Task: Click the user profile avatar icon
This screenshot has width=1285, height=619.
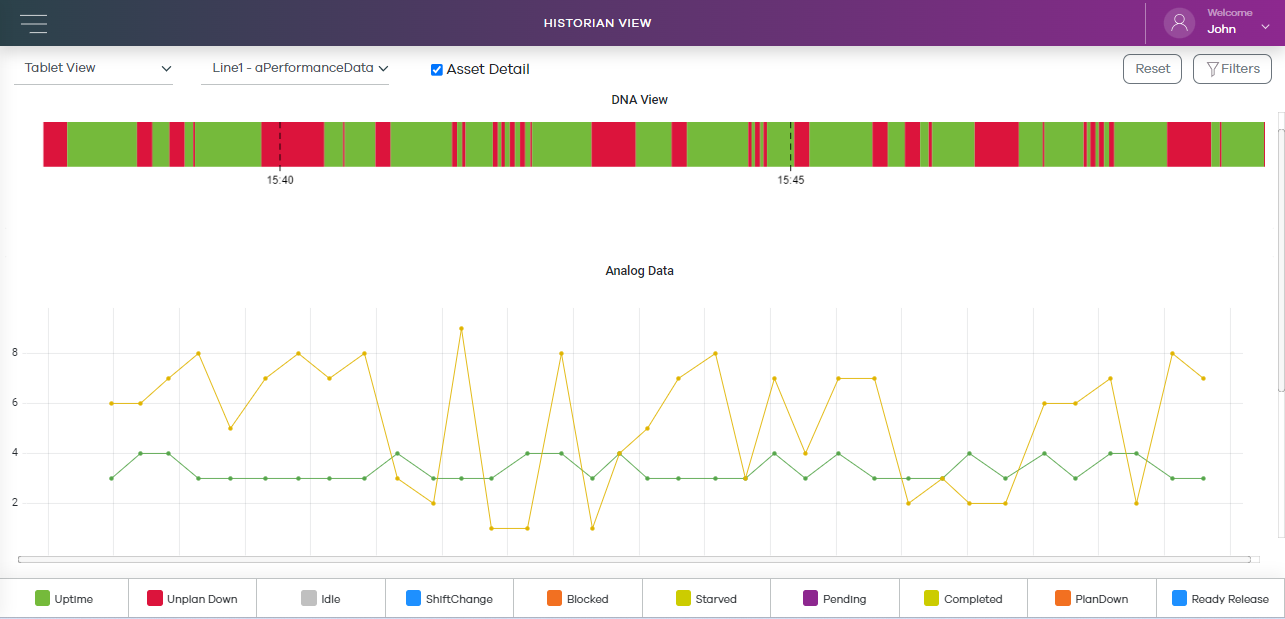Action: (1180, 23)
